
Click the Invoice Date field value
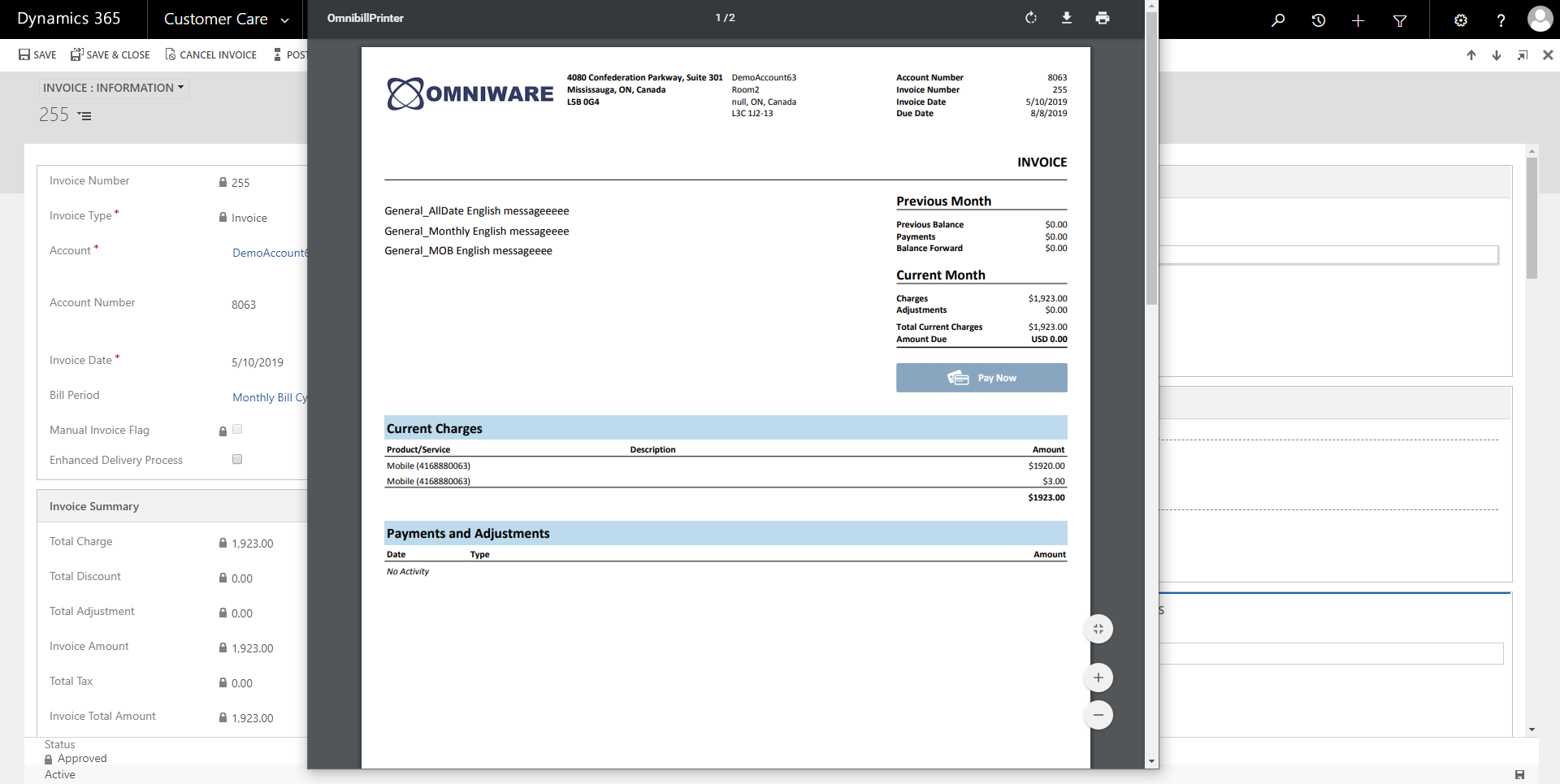pos(258,362)
